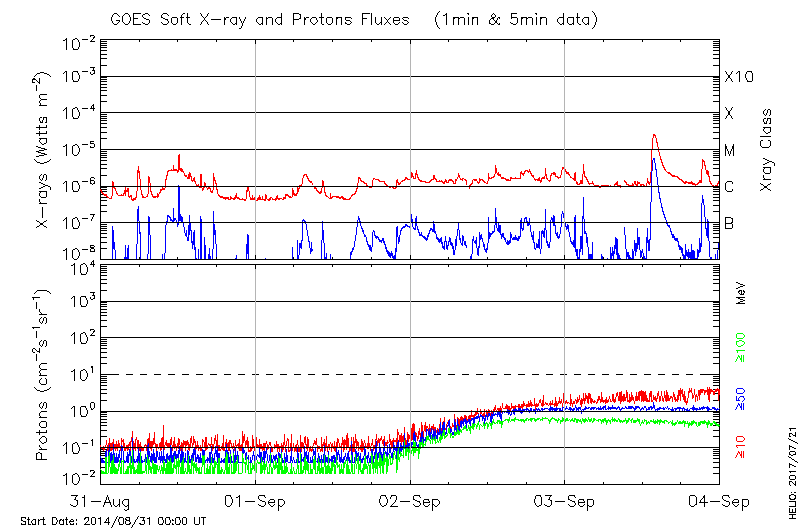Viewport: 800px width, 530px height.
Task: Select the 02-Sep date tick label
Action: click(411, 500)
